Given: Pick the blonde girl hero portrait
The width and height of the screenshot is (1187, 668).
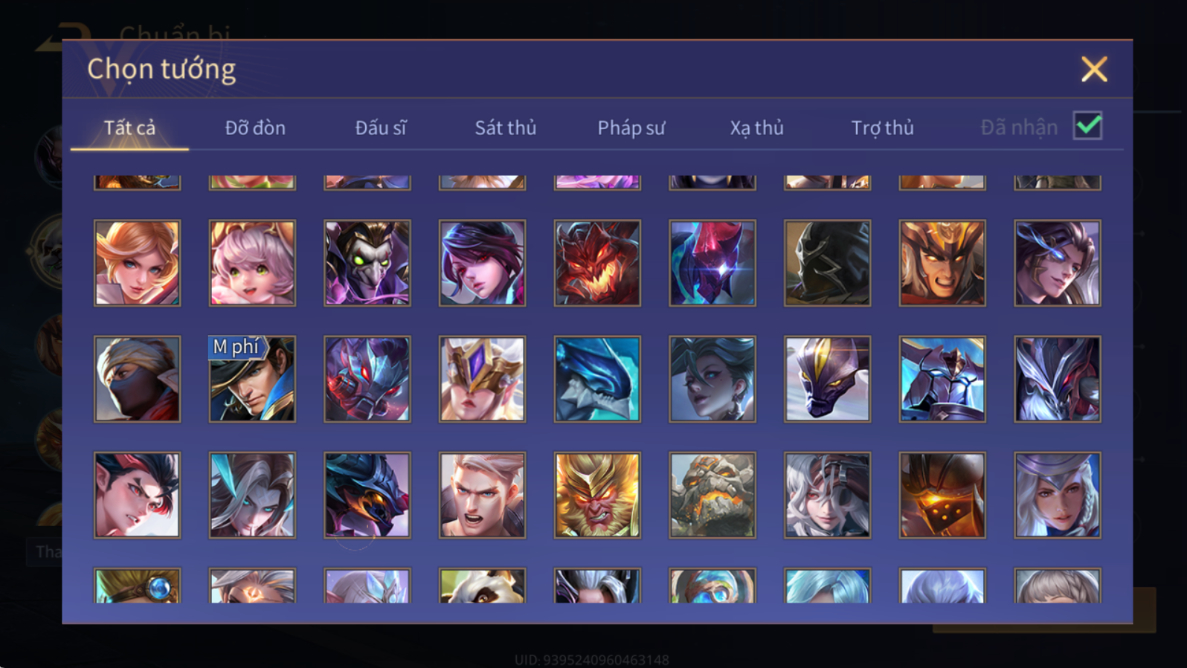Looking at the screenshot, I should coord(137,263).
